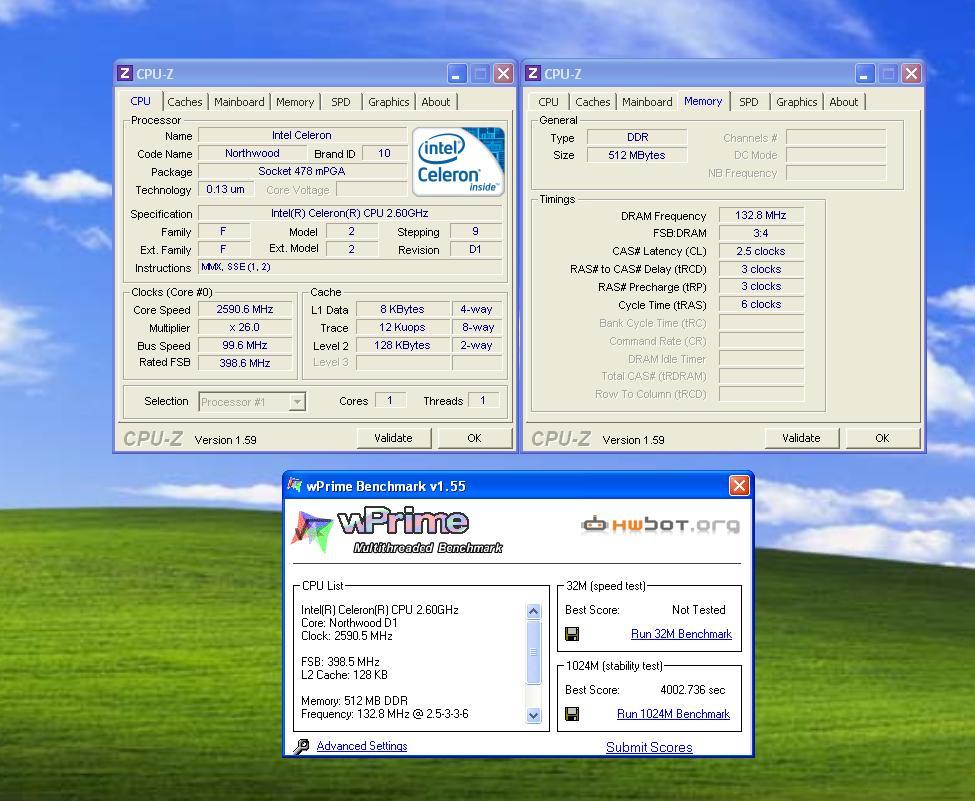Open About tab in right CPU-Z window
Viewport: 975px width, 801px height.
pos(843,102)
